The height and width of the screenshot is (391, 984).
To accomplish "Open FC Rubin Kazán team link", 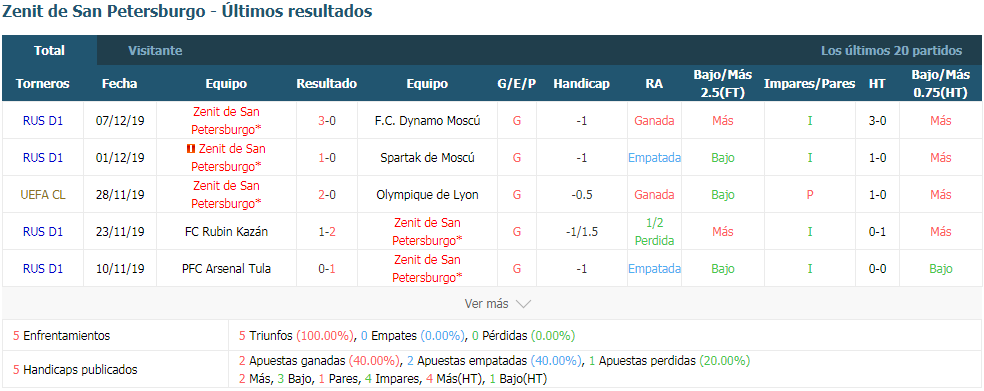I will click(x=226, y=232).
